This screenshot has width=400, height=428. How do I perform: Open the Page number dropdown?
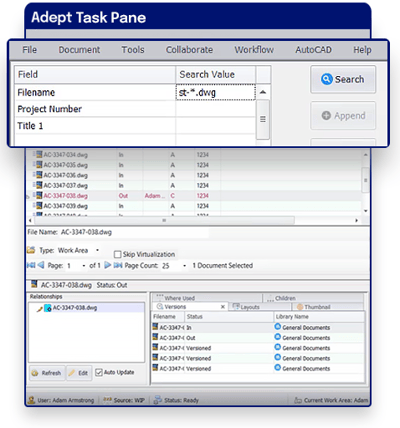tap(83, 266)
